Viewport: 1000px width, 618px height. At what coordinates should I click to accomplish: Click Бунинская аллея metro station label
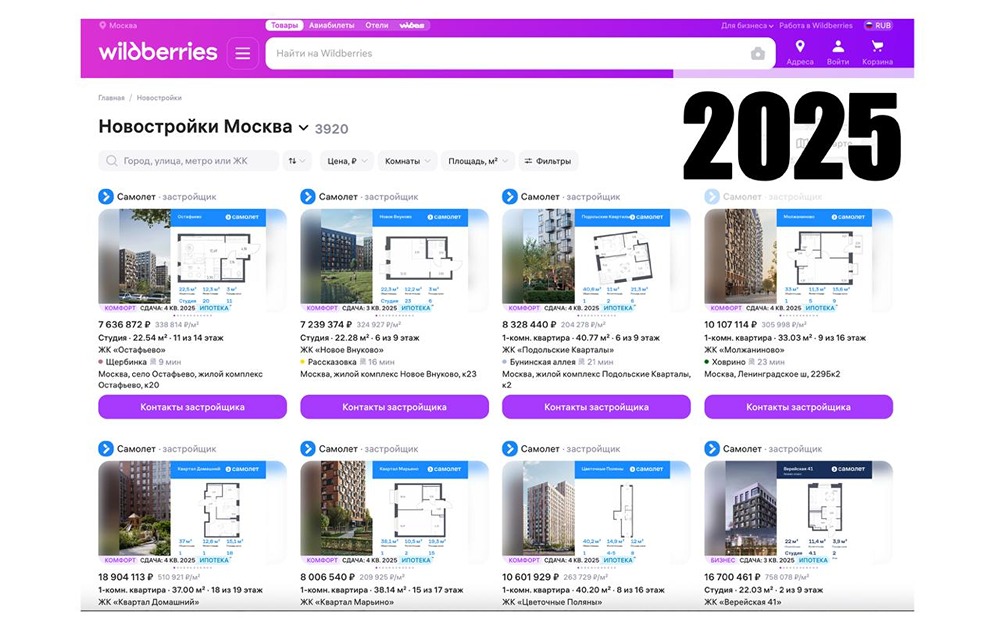click(x=543, y=362)
